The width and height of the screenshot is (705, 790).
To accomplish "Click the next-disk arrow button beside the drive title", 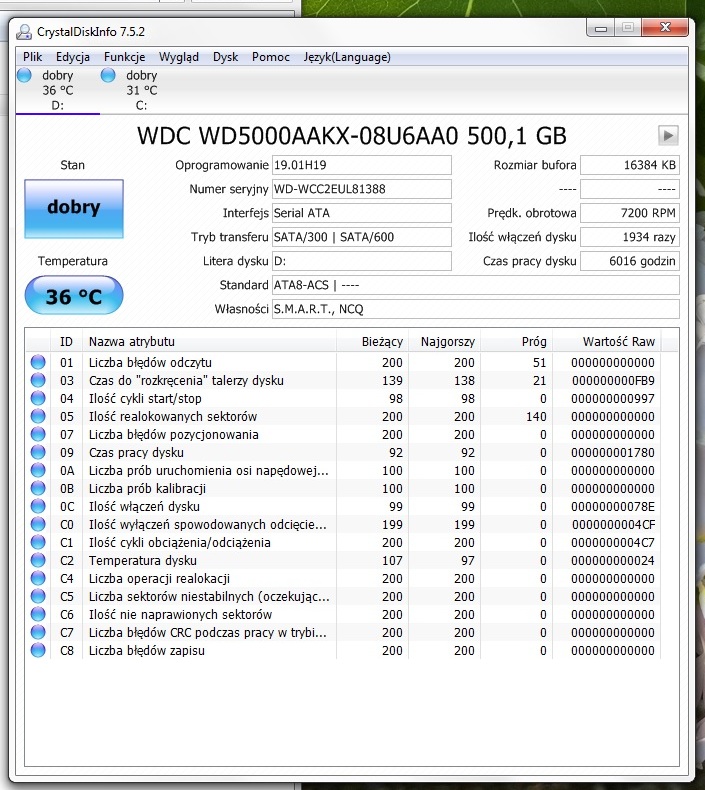I will point(668,136).
